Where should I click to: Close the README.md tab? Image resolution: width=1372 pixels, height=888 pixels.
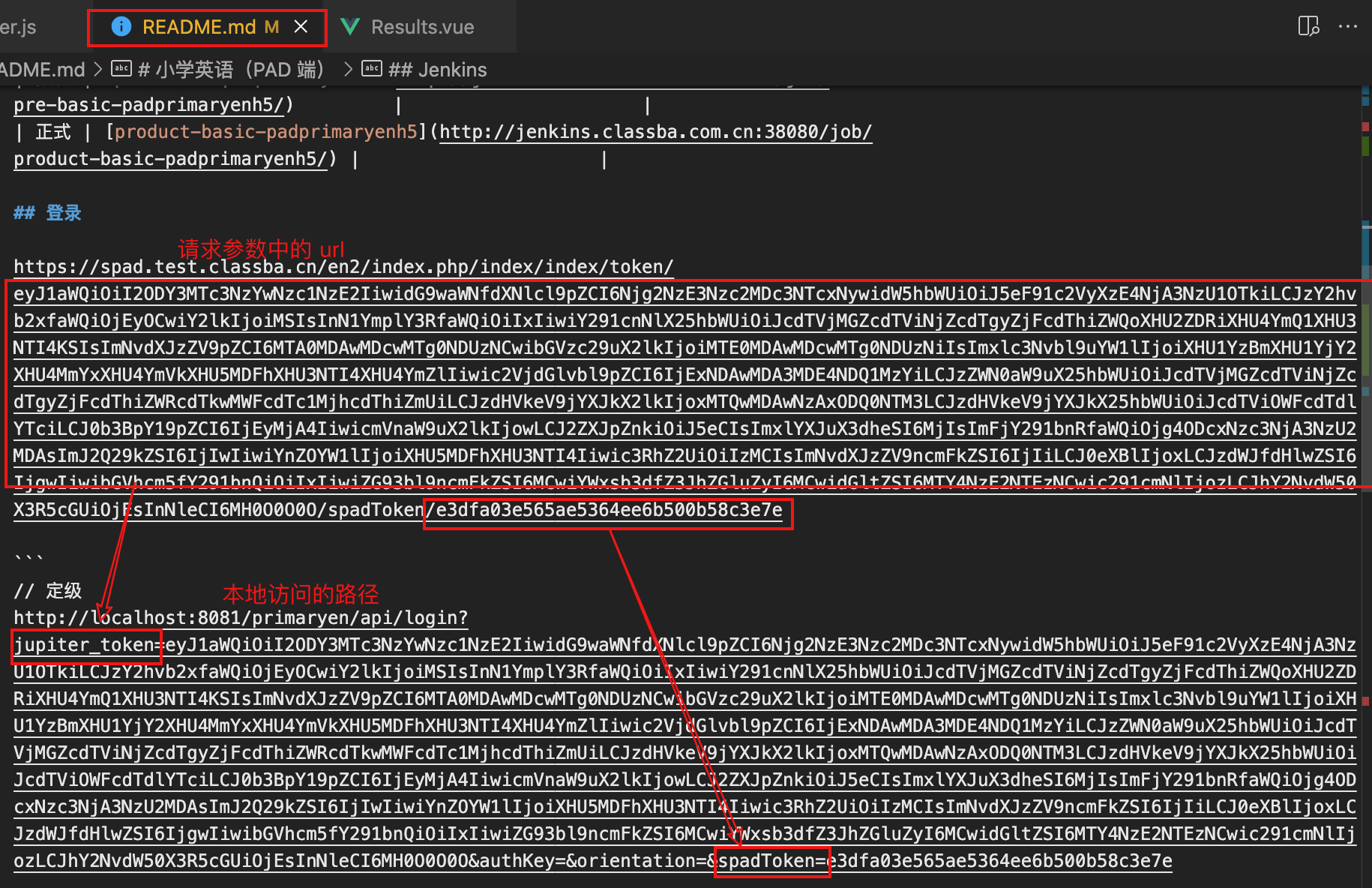(x=301, y=27)
